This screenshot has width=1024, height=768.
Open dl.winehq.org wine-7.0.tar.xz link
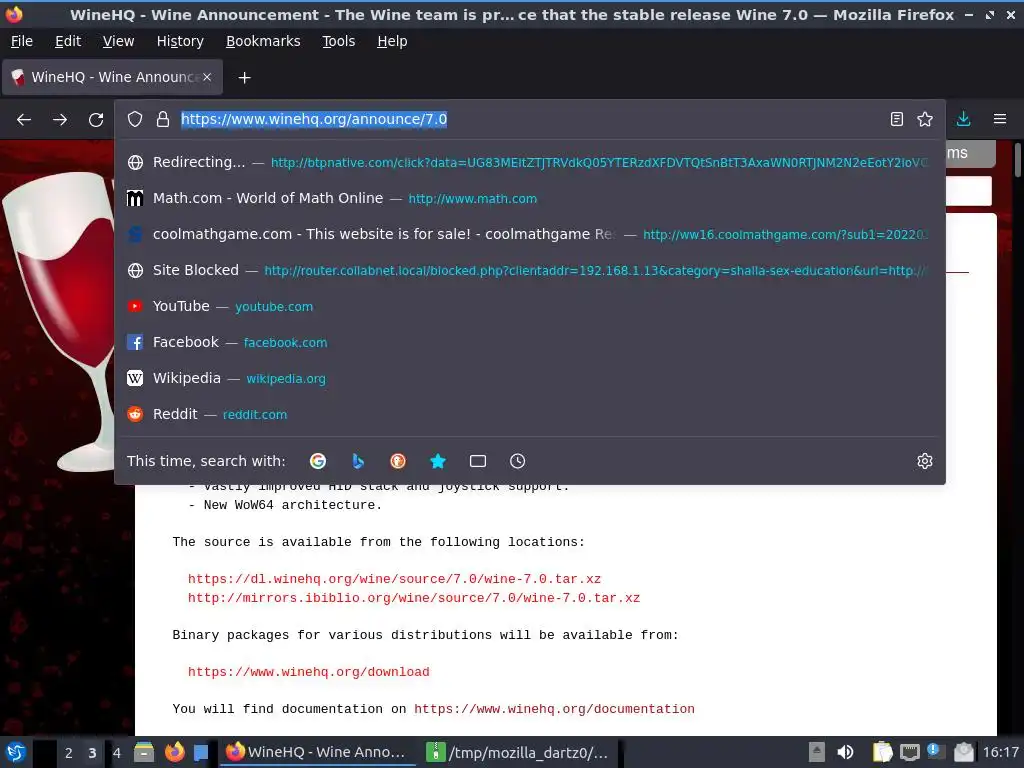394,579
